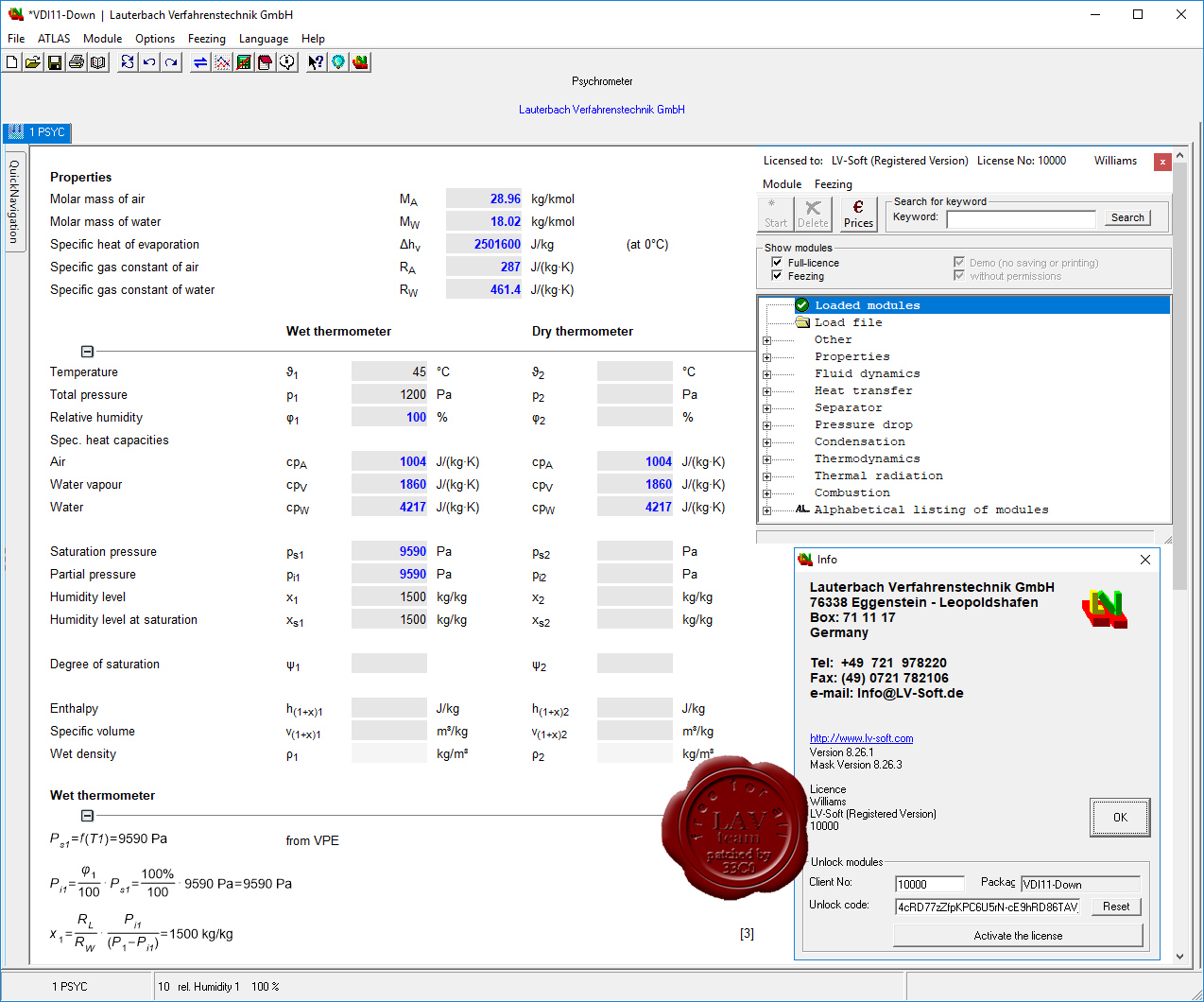Collapse the lower Wet thermometer formulas section
This screenshot has height=1002, width=1204.
coord(87,816)
